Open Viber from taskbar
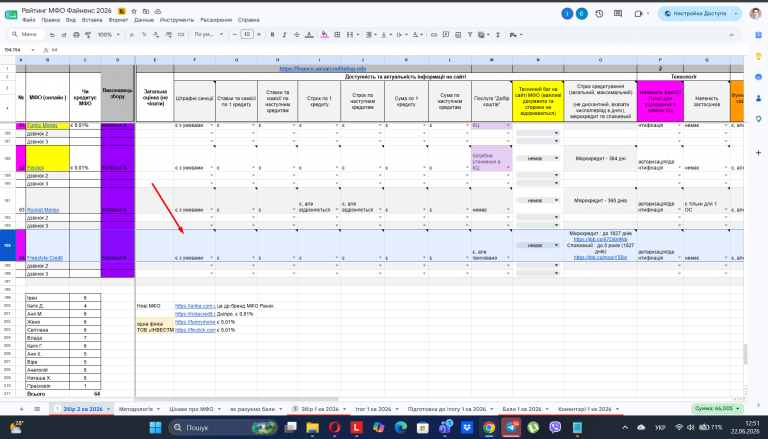Viewport: 768px width, 439px height. (555, 427)
